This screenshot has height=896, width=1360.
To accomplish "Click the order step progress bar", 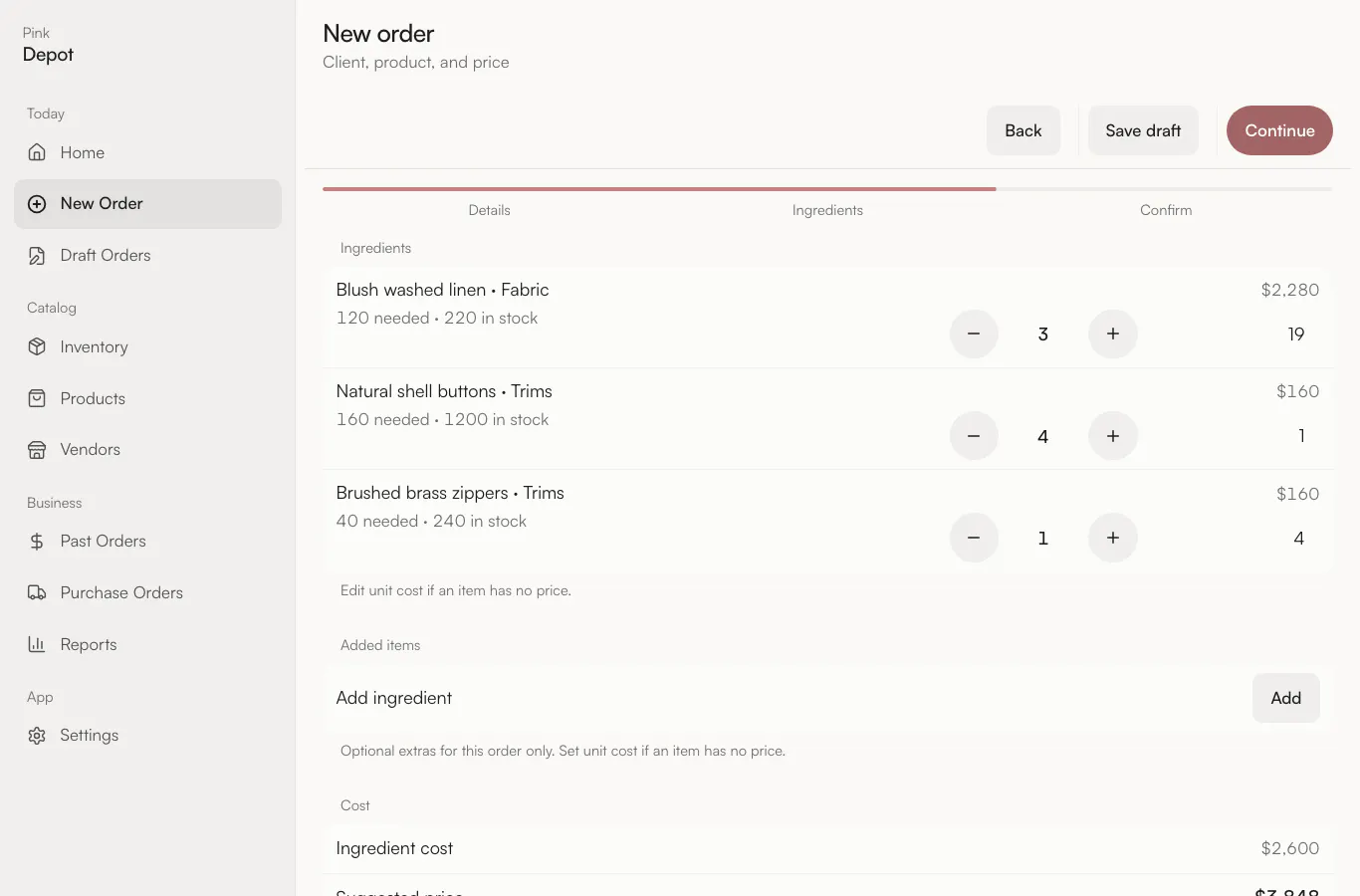I will point(827,189).
